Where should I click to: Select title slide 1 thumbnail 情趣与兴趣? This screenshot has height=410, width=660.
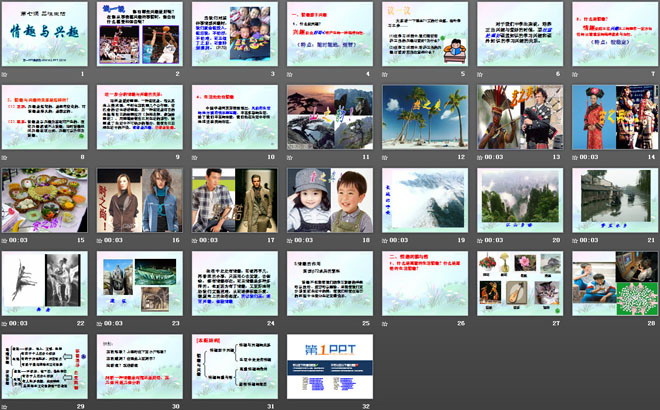[x=45, y=34]
